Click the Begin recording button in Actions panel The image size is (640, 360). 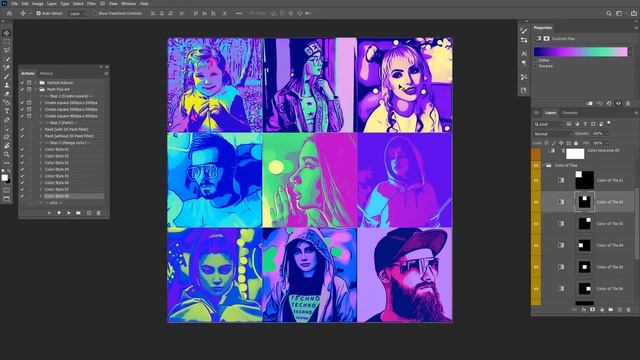[59, 213]
